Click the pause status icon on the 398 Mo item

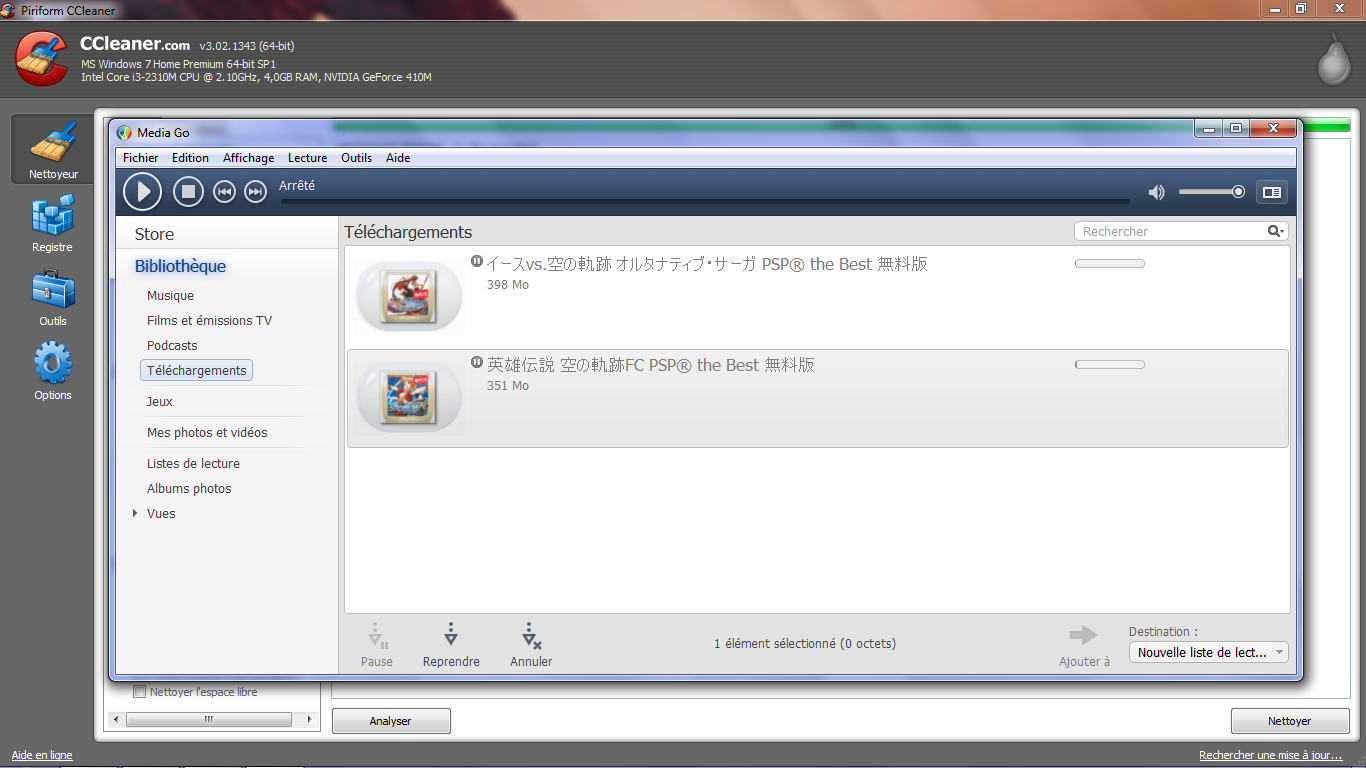[x=477, y=261]
